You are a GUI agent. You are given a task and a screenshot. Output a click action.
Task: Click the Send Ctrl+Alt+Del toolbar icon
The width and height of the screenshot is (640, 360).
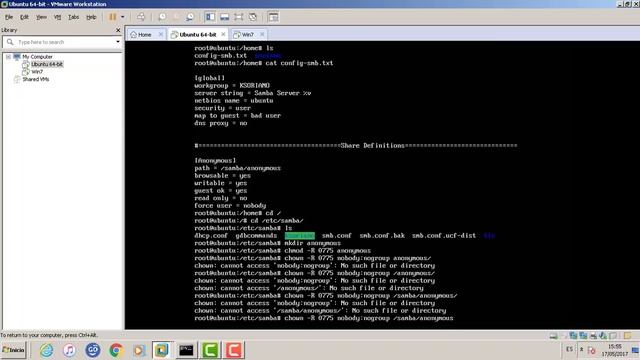141,17
